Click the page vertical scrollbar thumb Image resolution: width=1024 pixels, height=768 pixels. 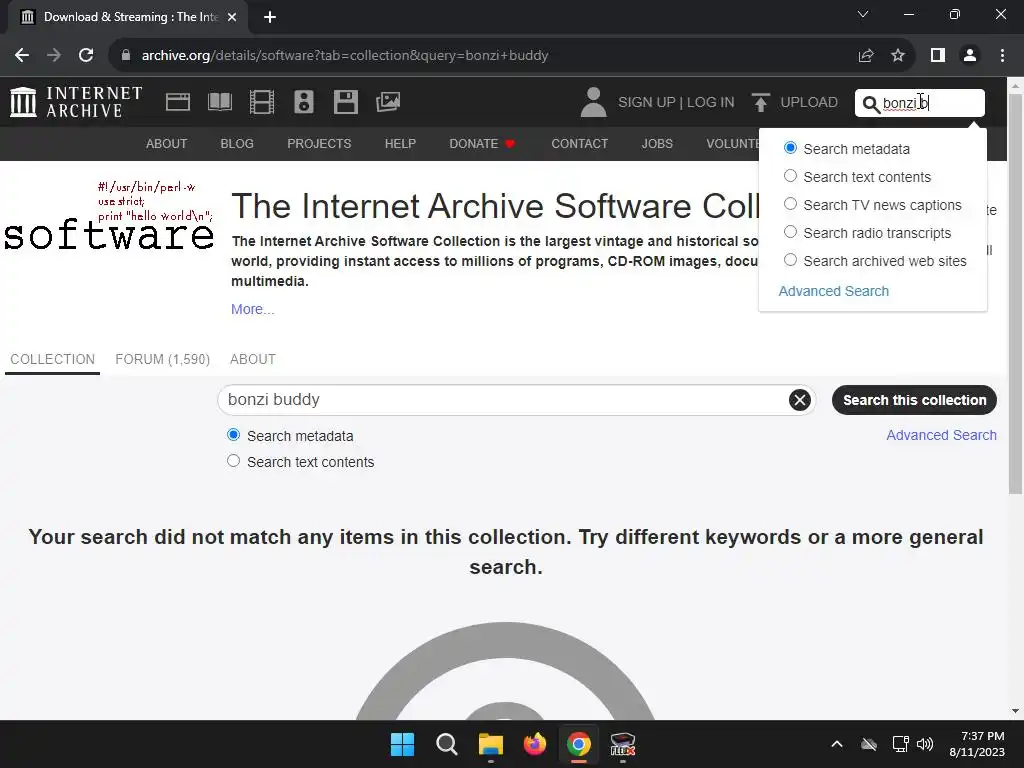[1016, 294]
